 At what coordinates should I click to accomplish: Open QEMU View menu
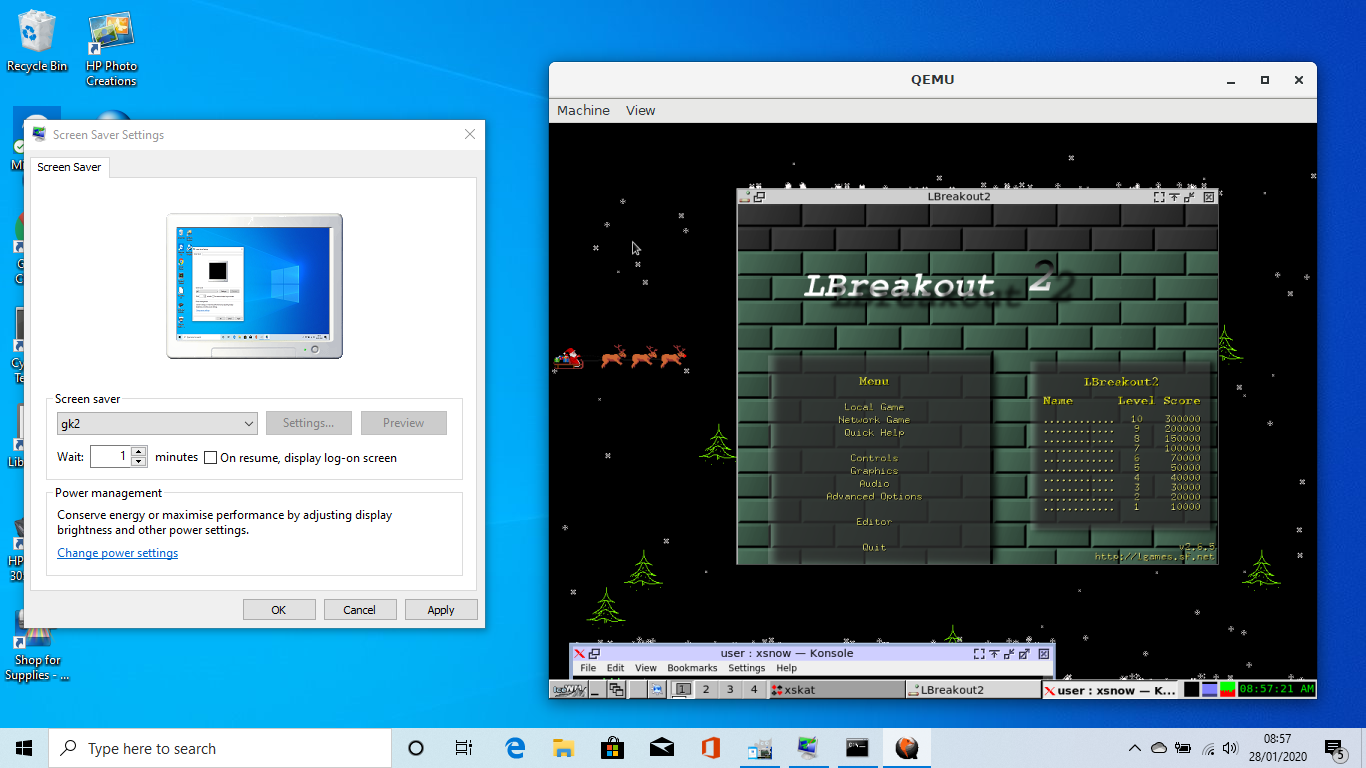coord(640,110)
